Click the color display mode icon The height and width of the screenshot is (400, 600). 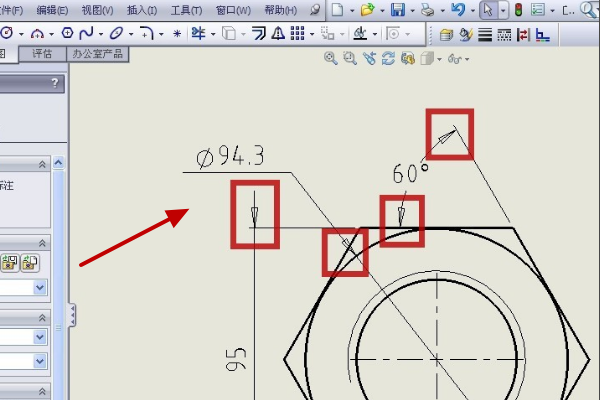point(543,35)
